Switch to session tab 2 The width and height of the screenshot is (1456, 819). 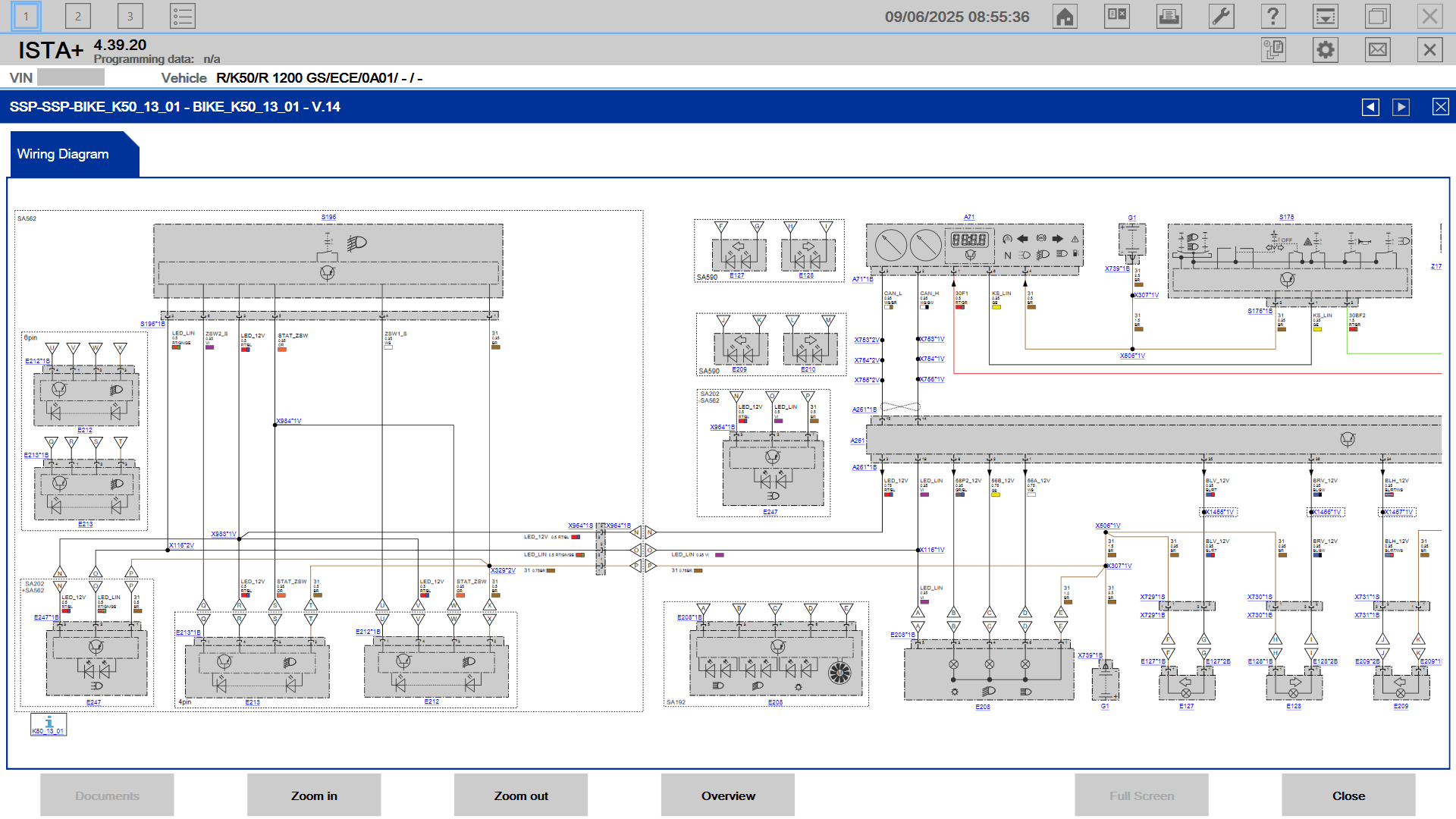77,16
